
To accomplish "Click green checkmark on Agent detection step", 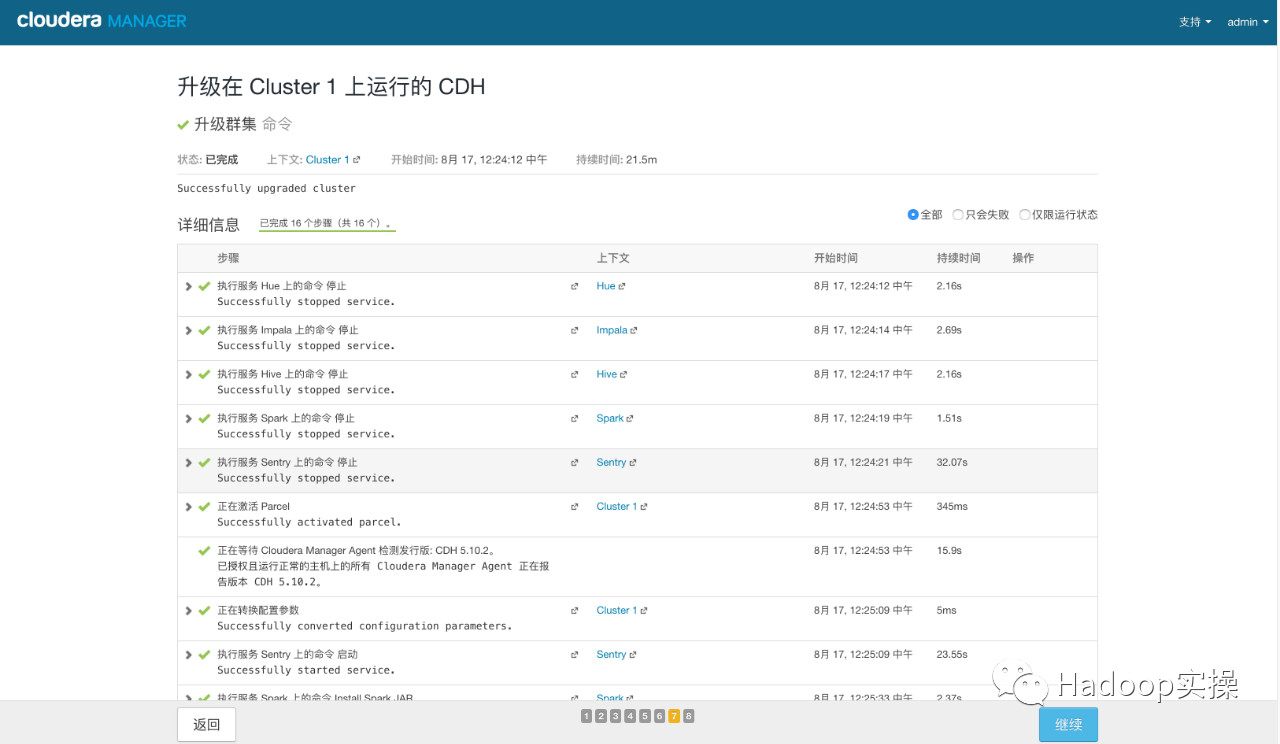I will (x=204, y=551).
